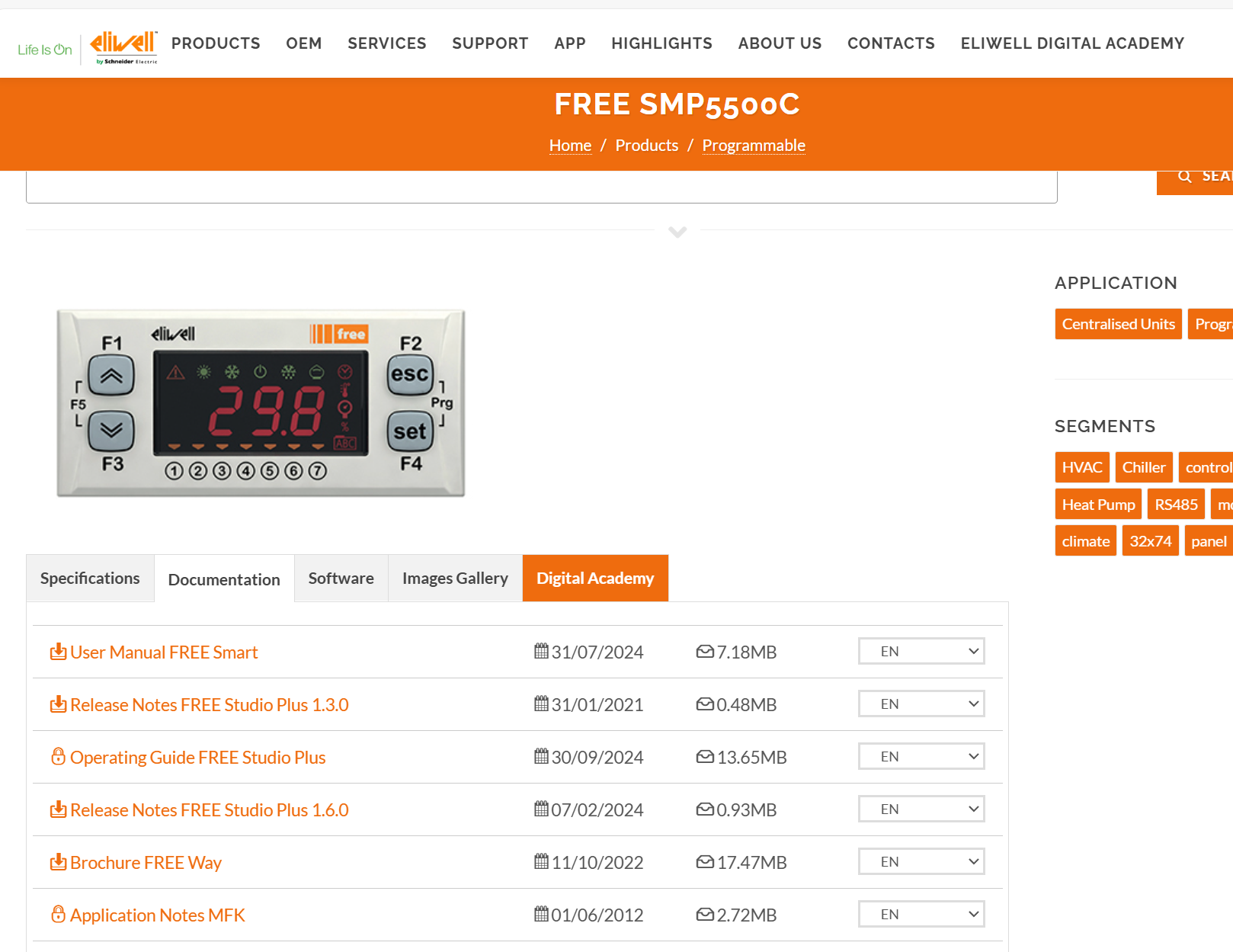1233x952 pixels.
Task: Click download icon for User Manual FREE Smart
Action: coord(58,652)
